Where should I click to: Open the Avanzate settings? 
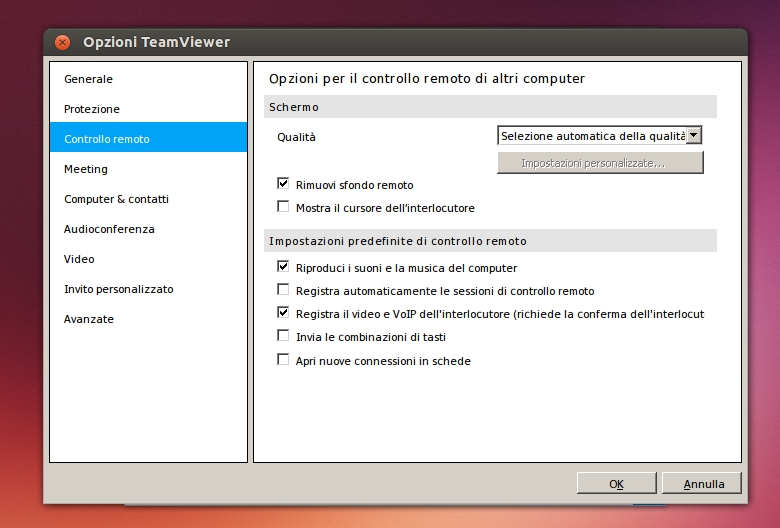148,319
